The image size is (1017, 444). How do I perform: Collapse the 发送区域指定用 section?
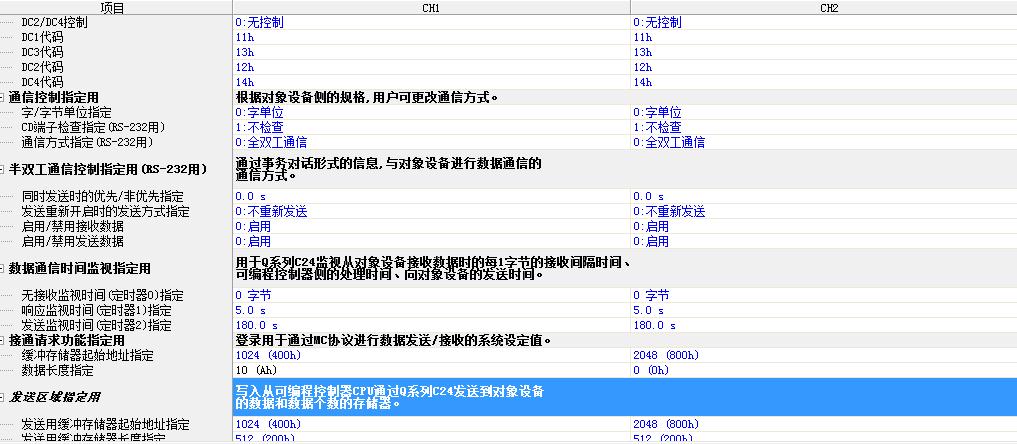pos(4,398)
